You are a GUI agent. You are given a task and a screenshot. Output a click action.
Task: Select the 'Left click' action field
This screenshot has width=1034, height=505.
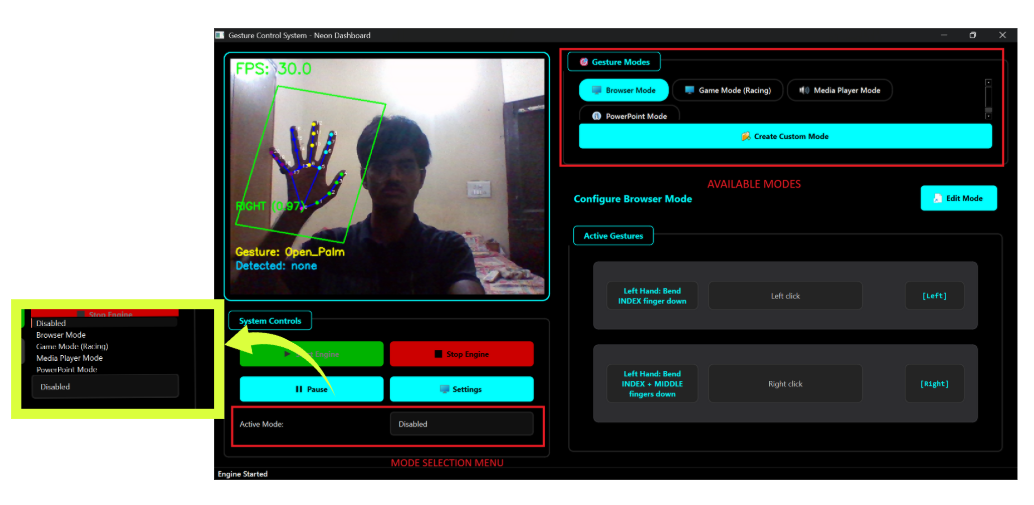pos(785,296)
